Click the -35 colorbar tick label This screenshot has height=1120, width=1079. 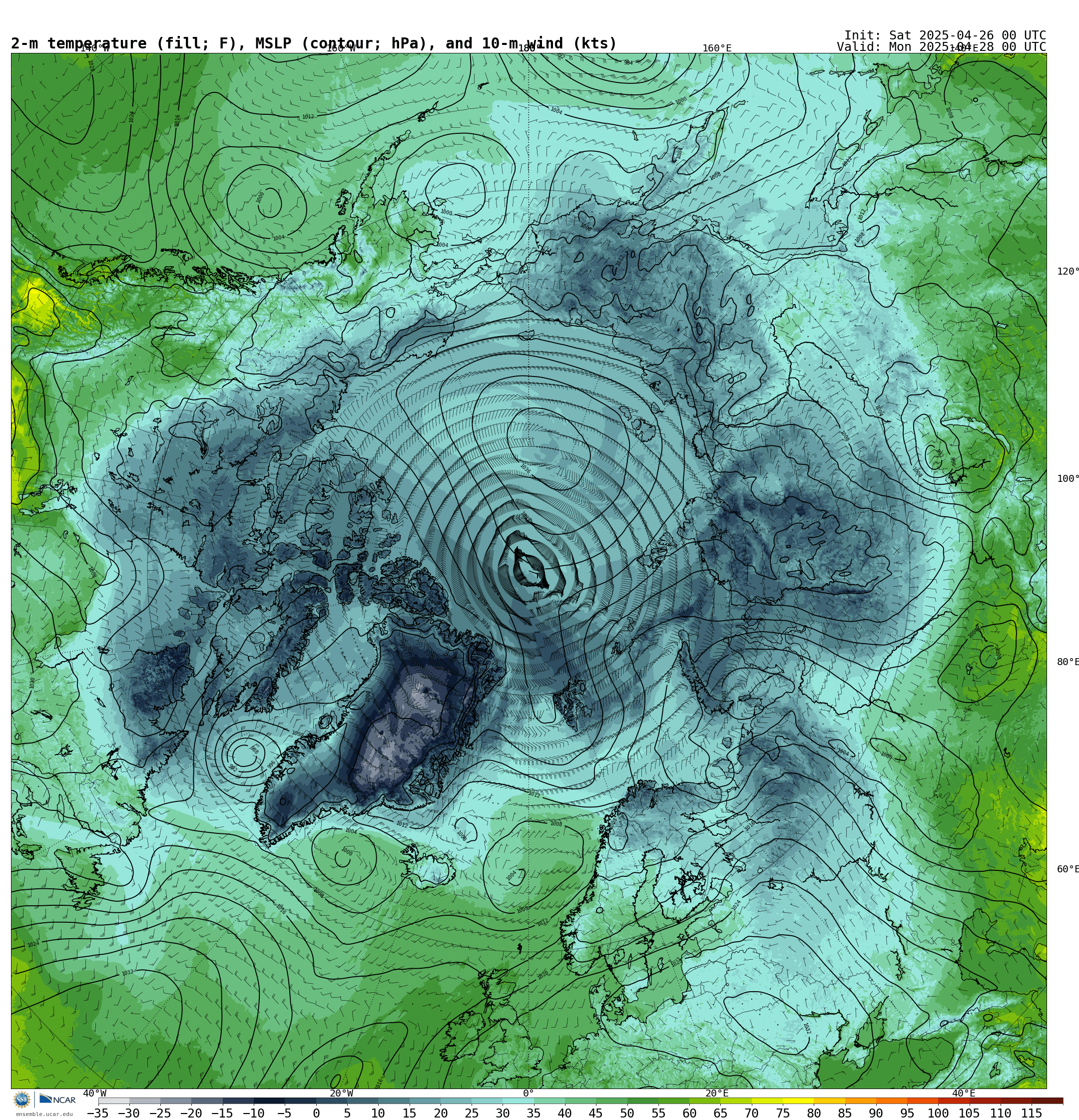[98, 1113]
